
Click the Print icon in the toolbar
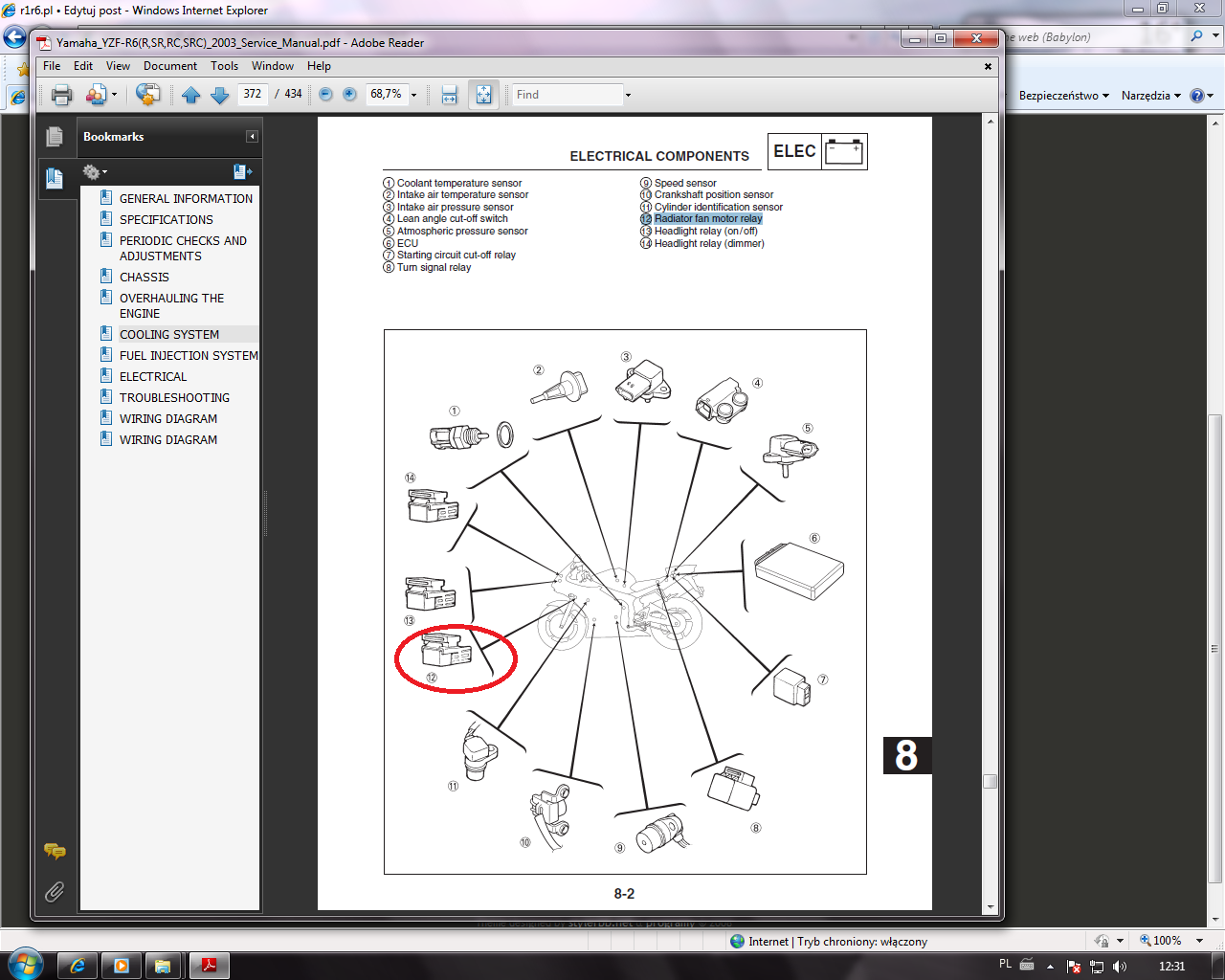(62, 95)
